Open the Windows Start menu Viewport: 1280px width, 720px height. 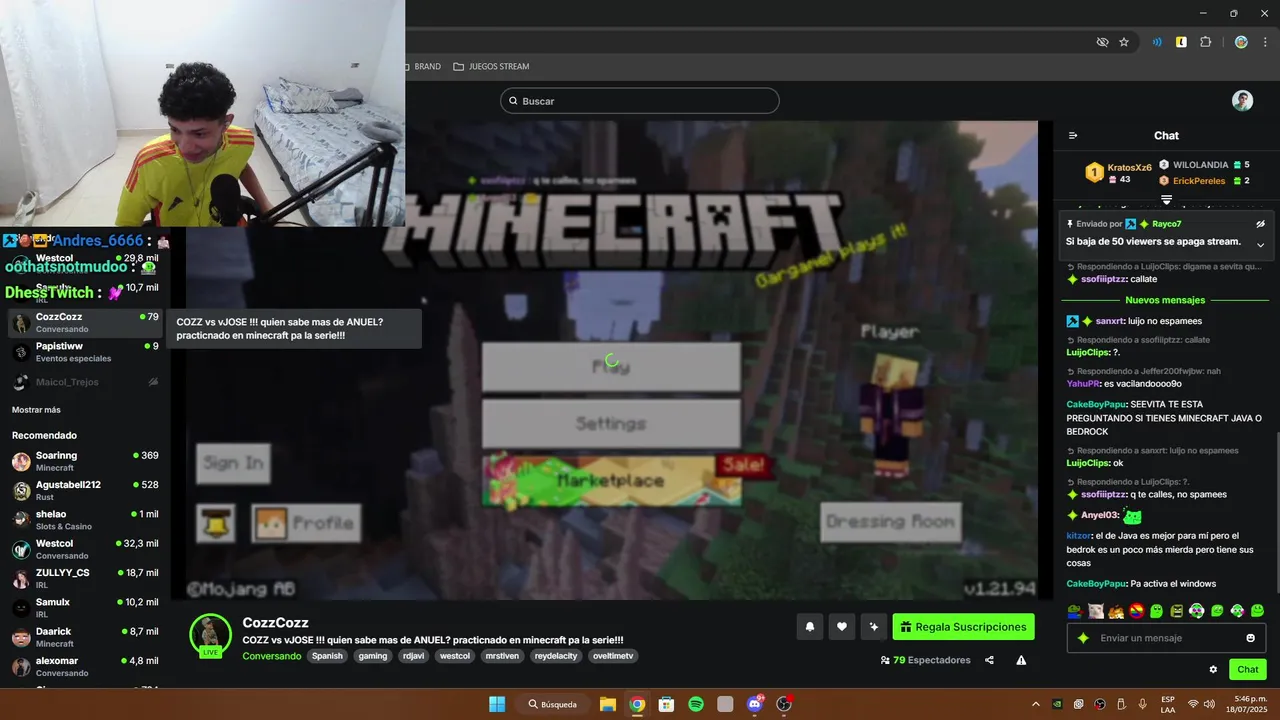(x=497, y=704)
